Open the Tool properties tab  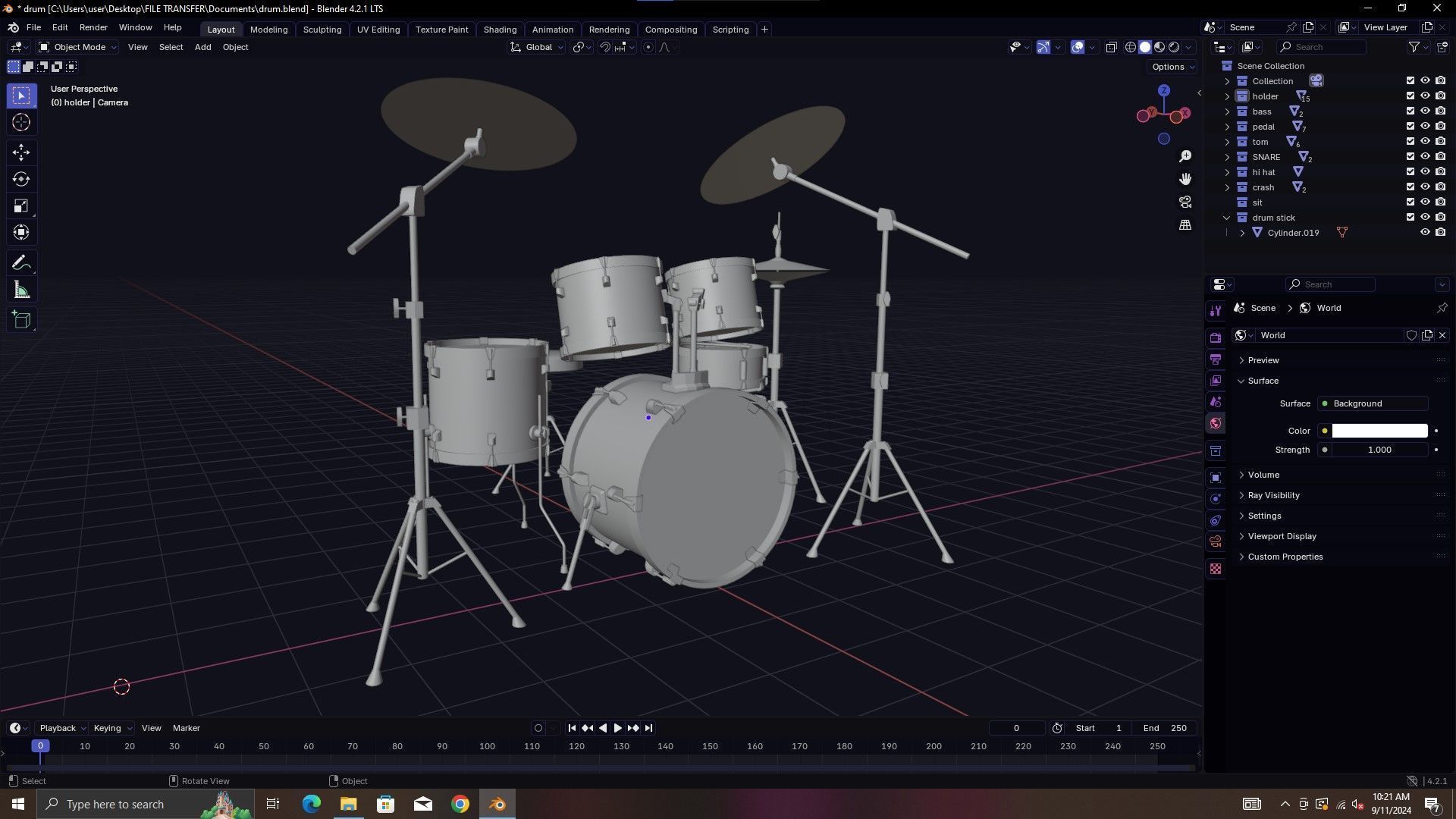point(1216,310)
